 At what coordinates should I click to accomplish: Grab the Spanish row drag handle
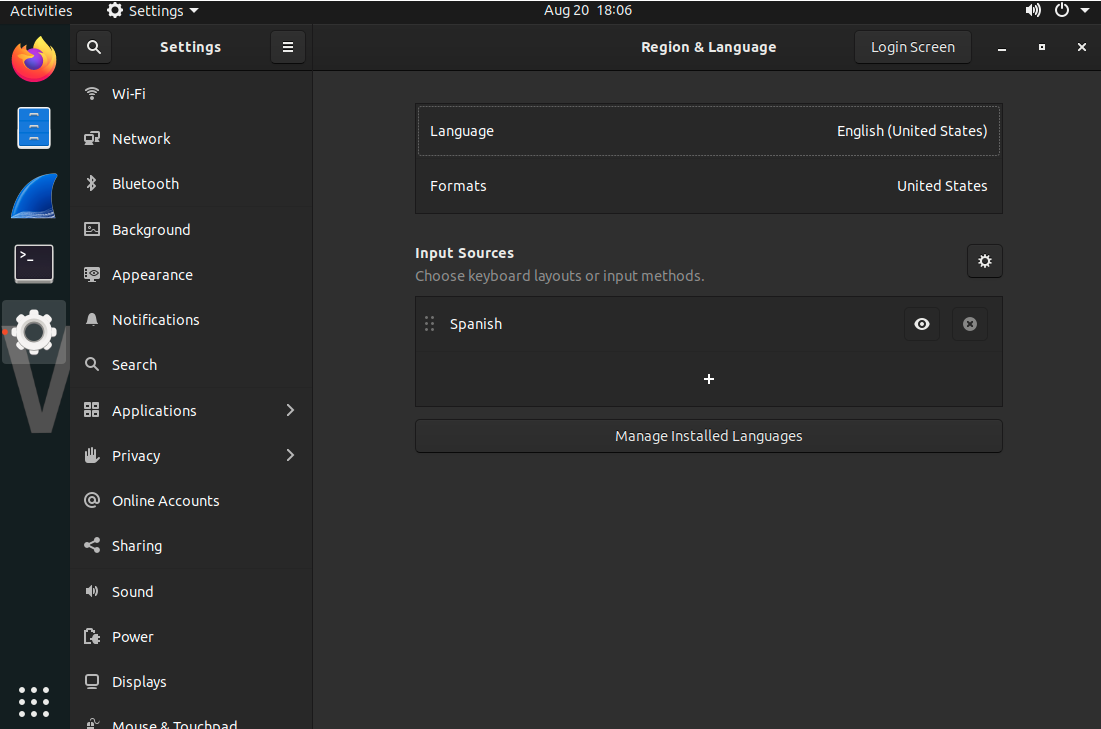click(430, 324)
